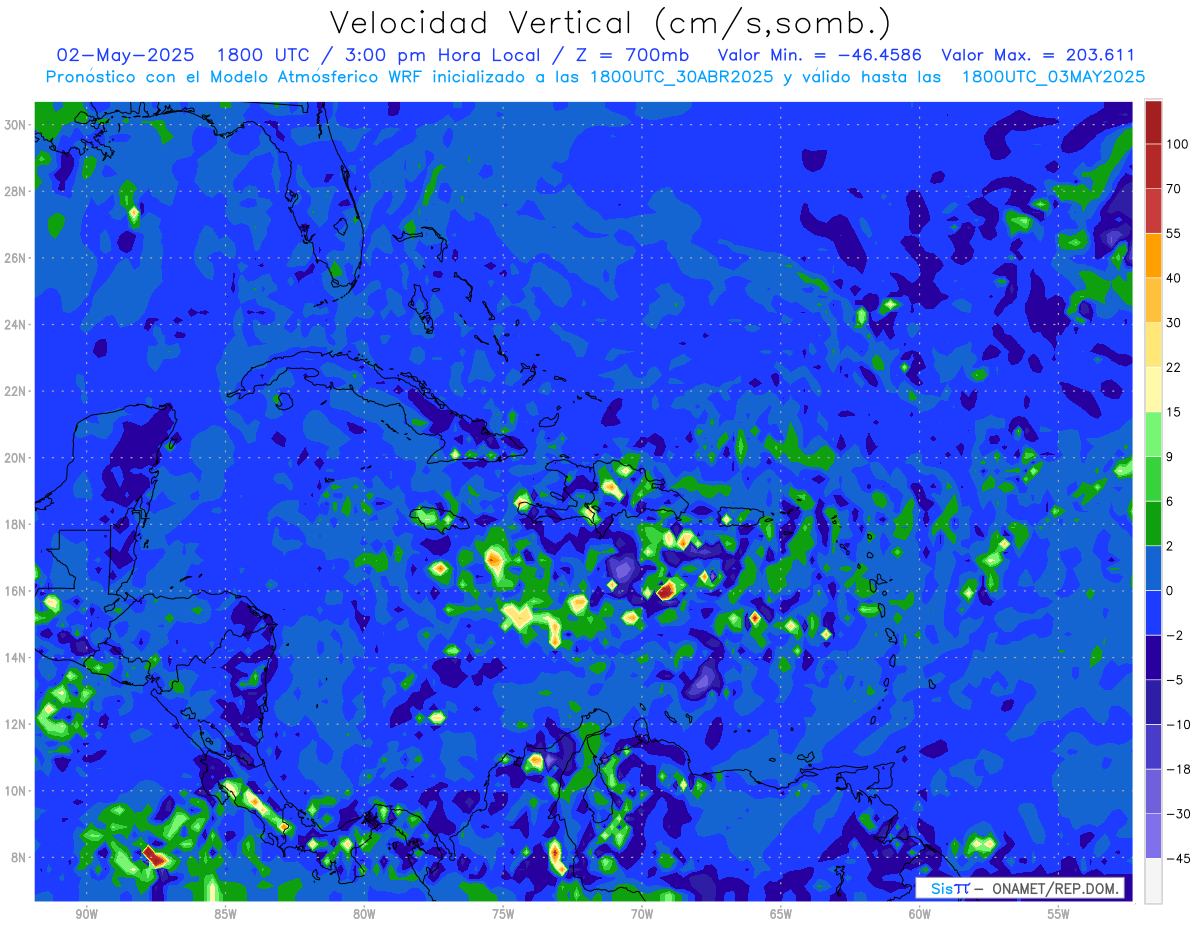This screenshot has width=1200, height=927.
Task: Click the colorbar value "-18"
Action: 1177,769
